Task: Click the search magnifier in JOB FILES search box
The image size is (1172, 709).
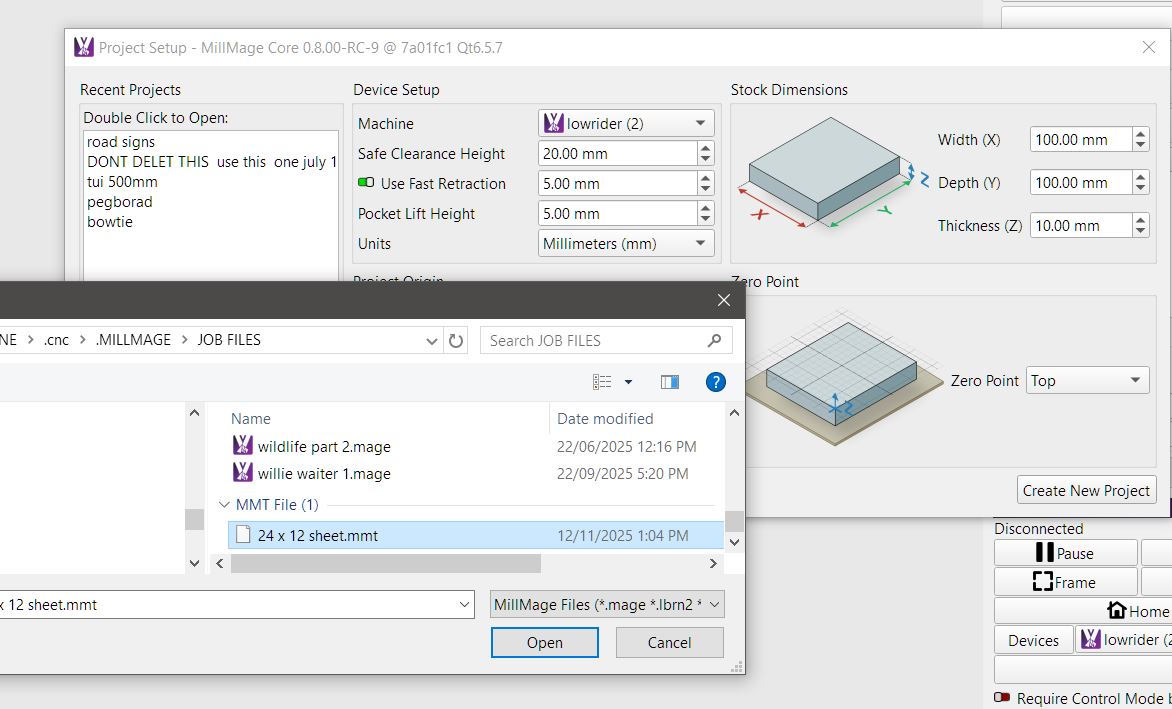Action: point(714,341)
